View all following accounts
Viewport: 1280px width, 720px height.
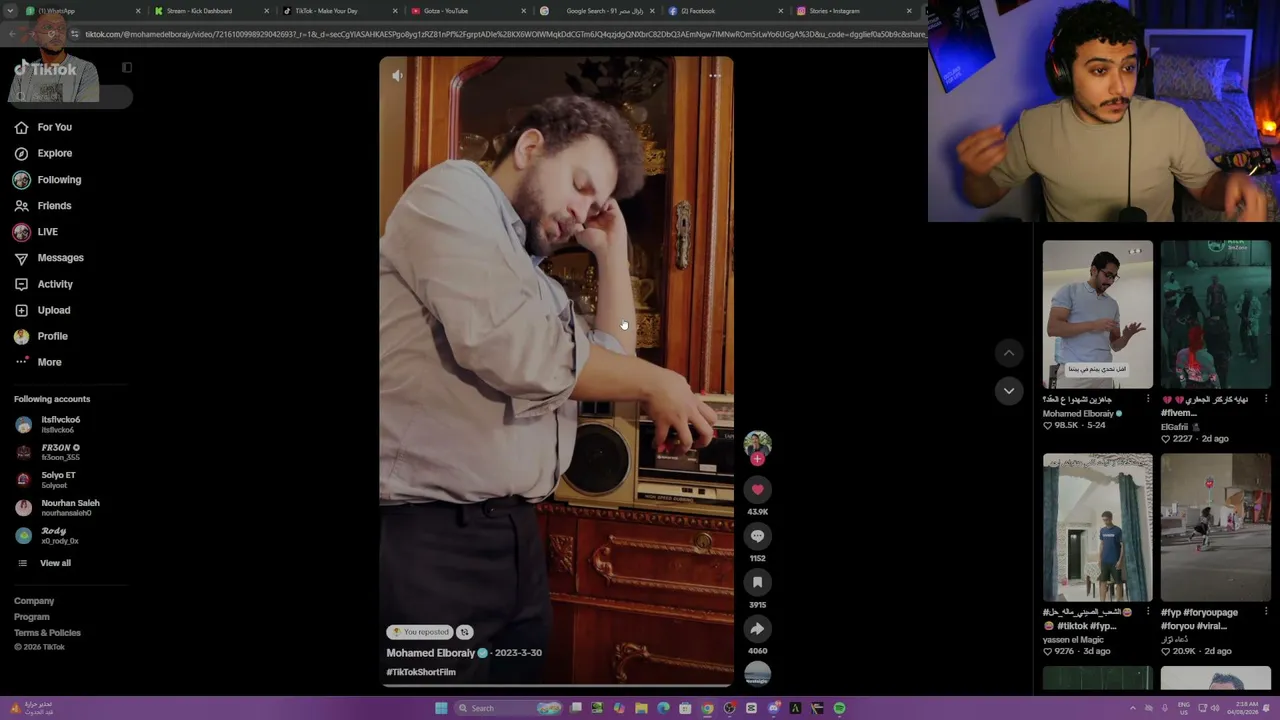(x=44, y=563)
